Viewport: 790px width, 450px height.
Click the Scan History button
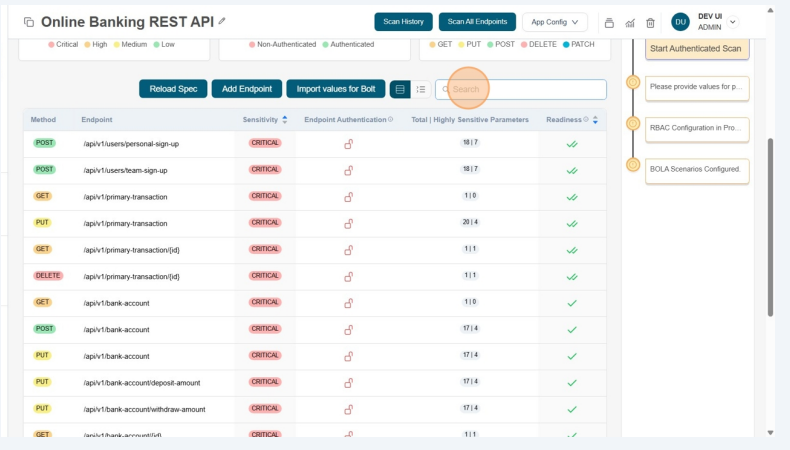[404, 21]
